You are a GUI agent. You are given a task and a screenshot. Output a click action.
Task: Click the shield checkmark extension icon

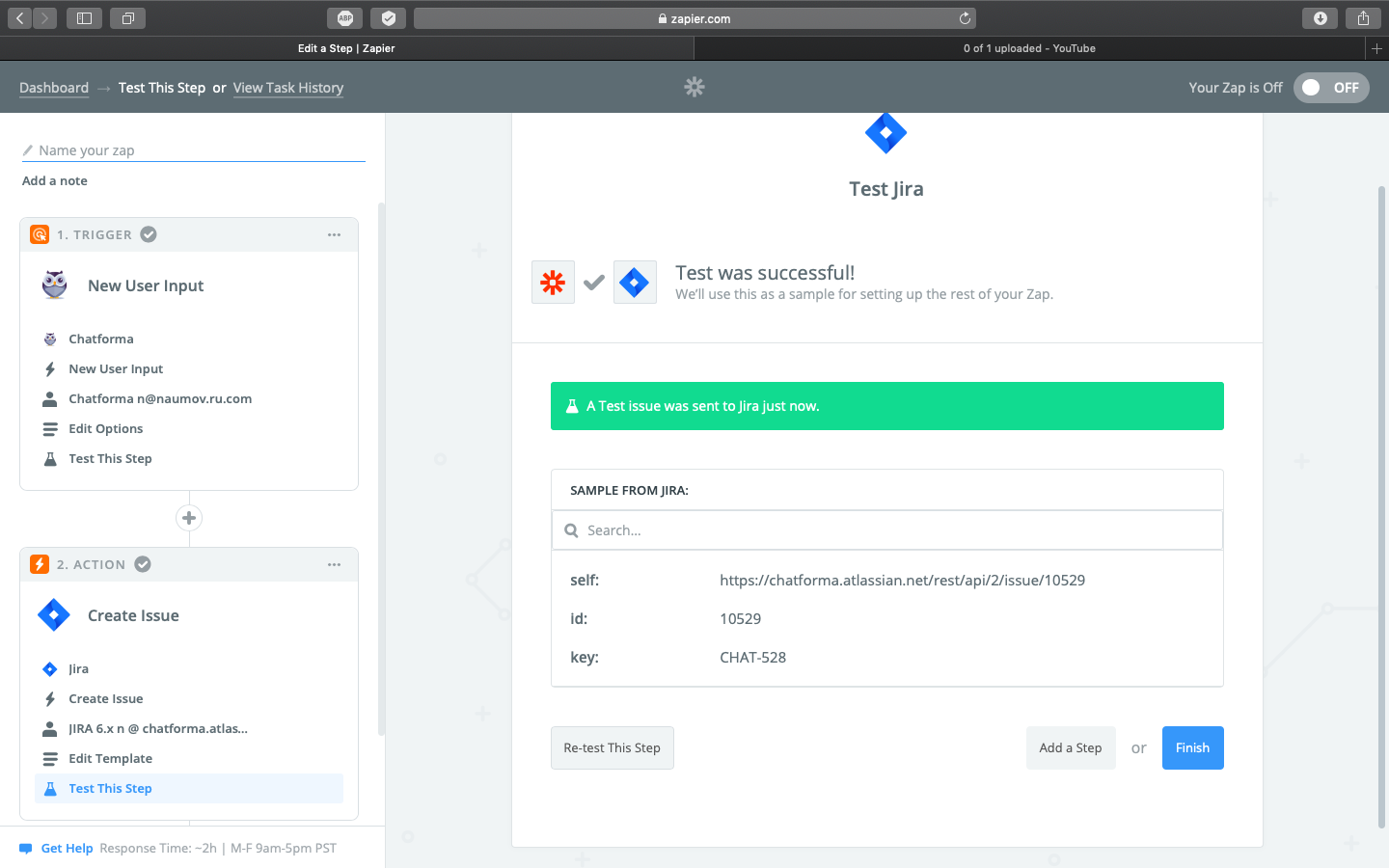(388, 18)
